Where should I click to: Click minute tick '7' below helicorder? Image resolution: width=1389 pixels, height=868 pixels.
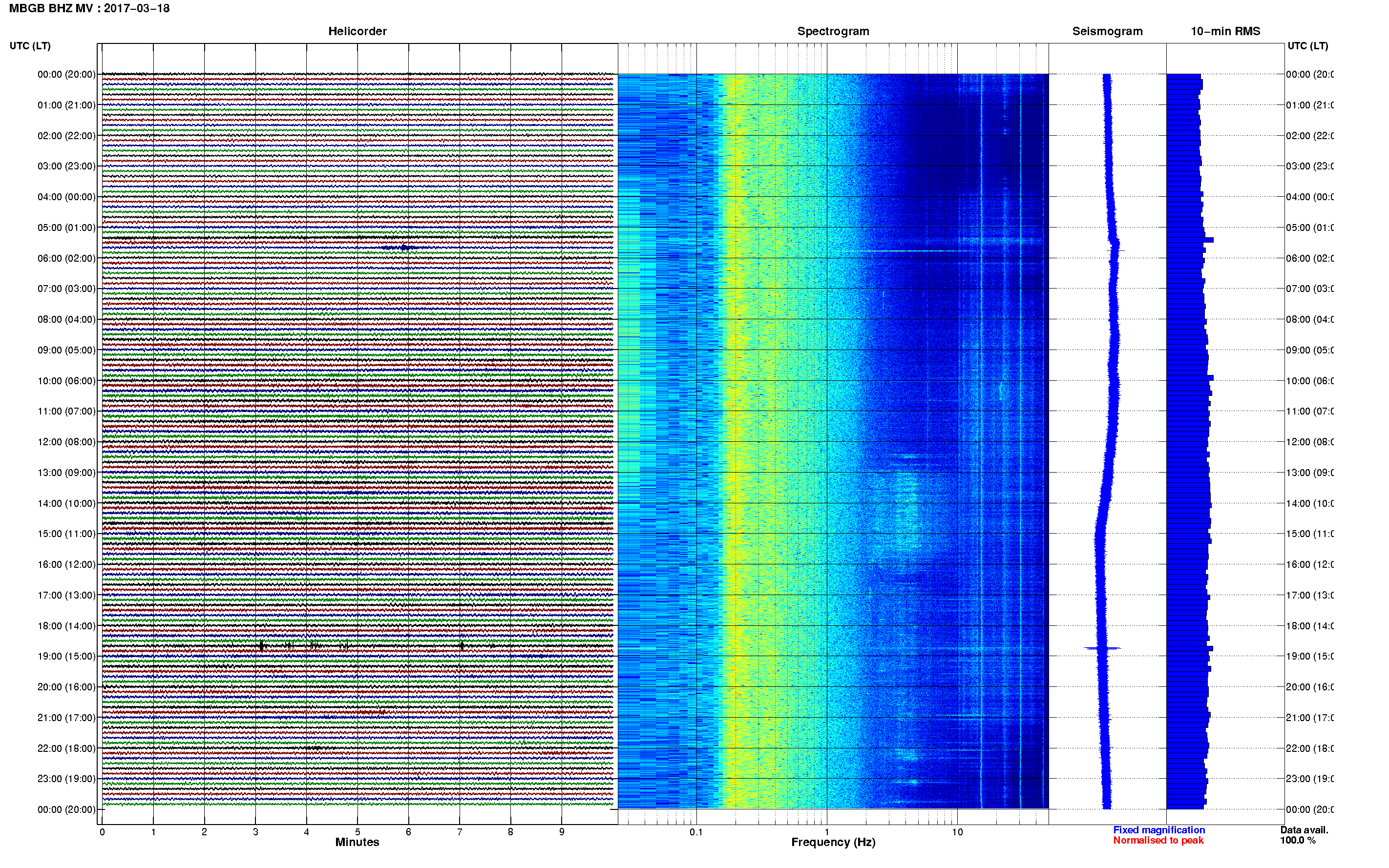pyautogui.click(x=460, y=832)
